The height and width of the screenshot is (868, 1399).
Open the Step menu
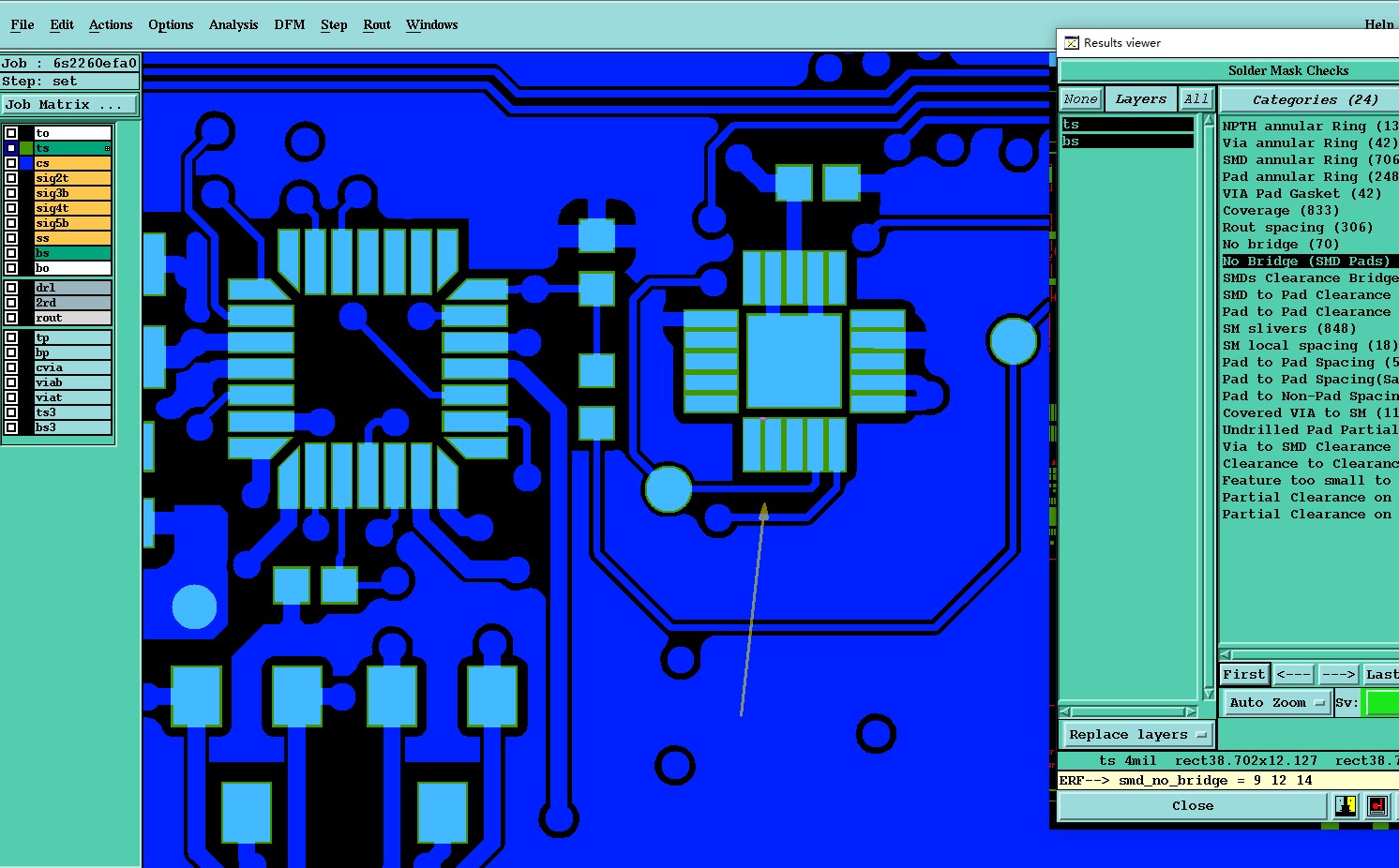click(x=334, y=25)
